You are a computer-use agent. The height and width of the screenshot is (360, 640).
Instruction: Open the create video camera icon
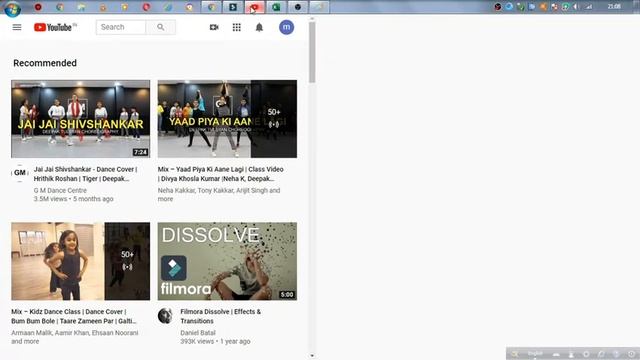pyautogui.click(x=214, y=27)
